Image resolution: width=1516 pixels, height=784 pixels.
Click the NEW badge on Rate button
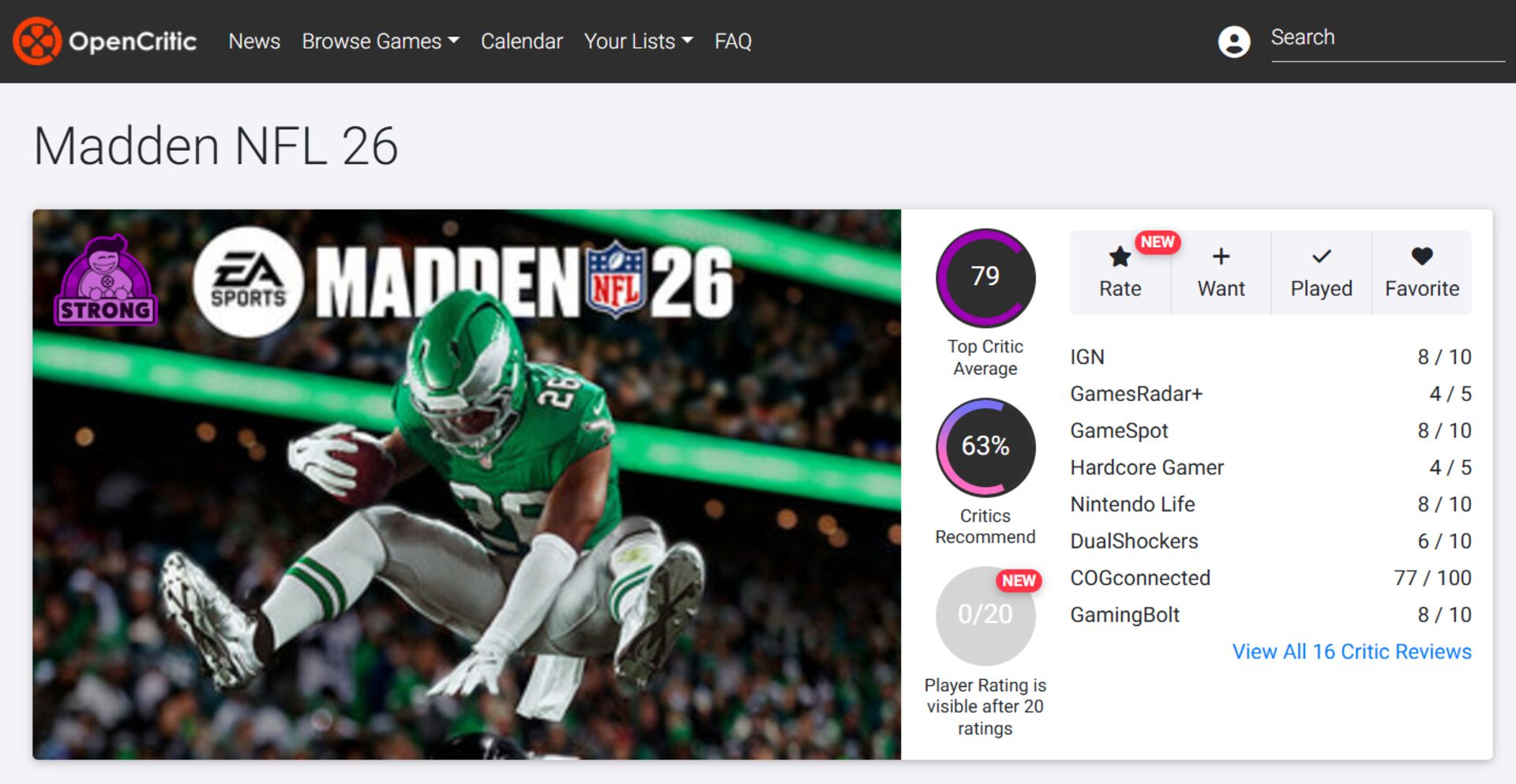1158,242
